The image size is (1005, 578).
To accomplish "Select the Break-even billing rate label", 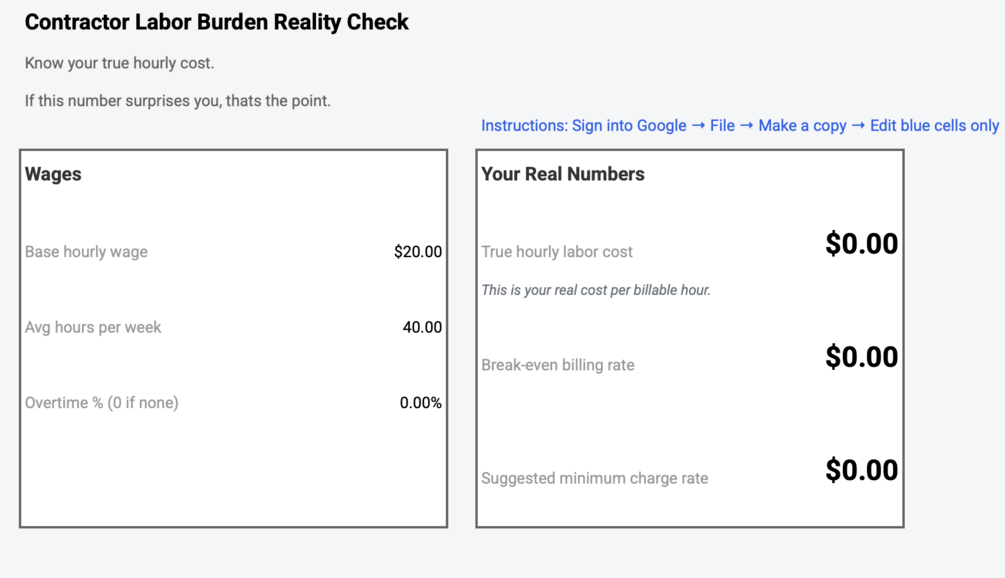I will [x=558, y=365].
